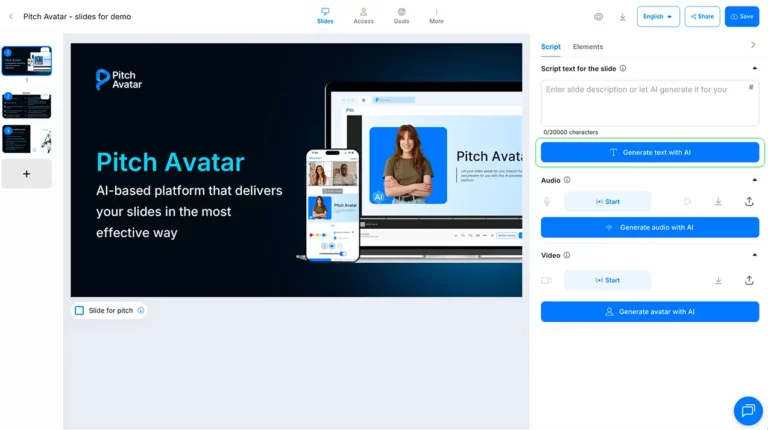
Task: Open the English language dropdown
Action: coord(658,17)
